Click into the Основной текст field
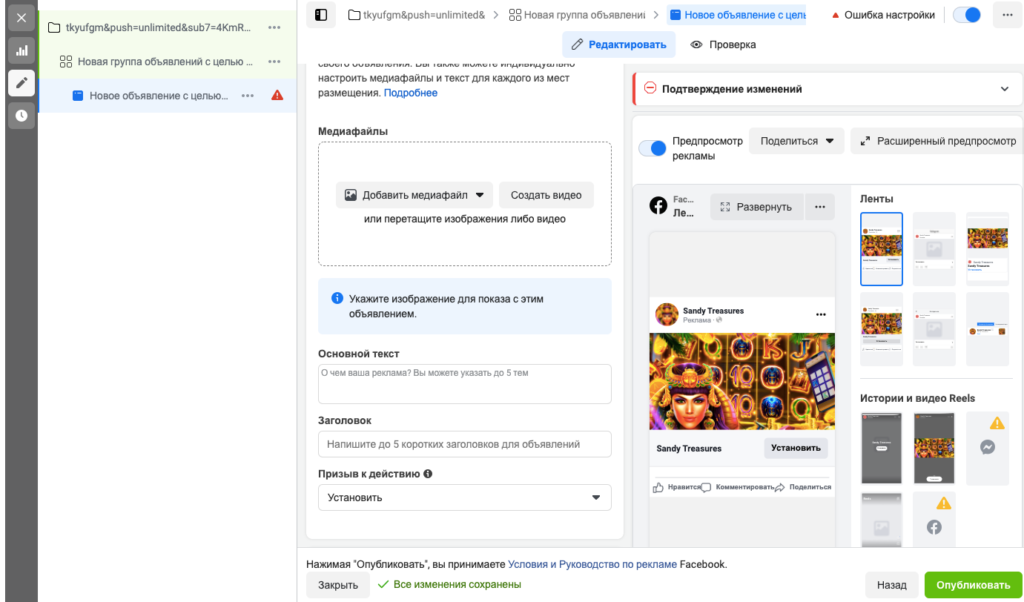 pyautogui.click(x=464, y=384)
